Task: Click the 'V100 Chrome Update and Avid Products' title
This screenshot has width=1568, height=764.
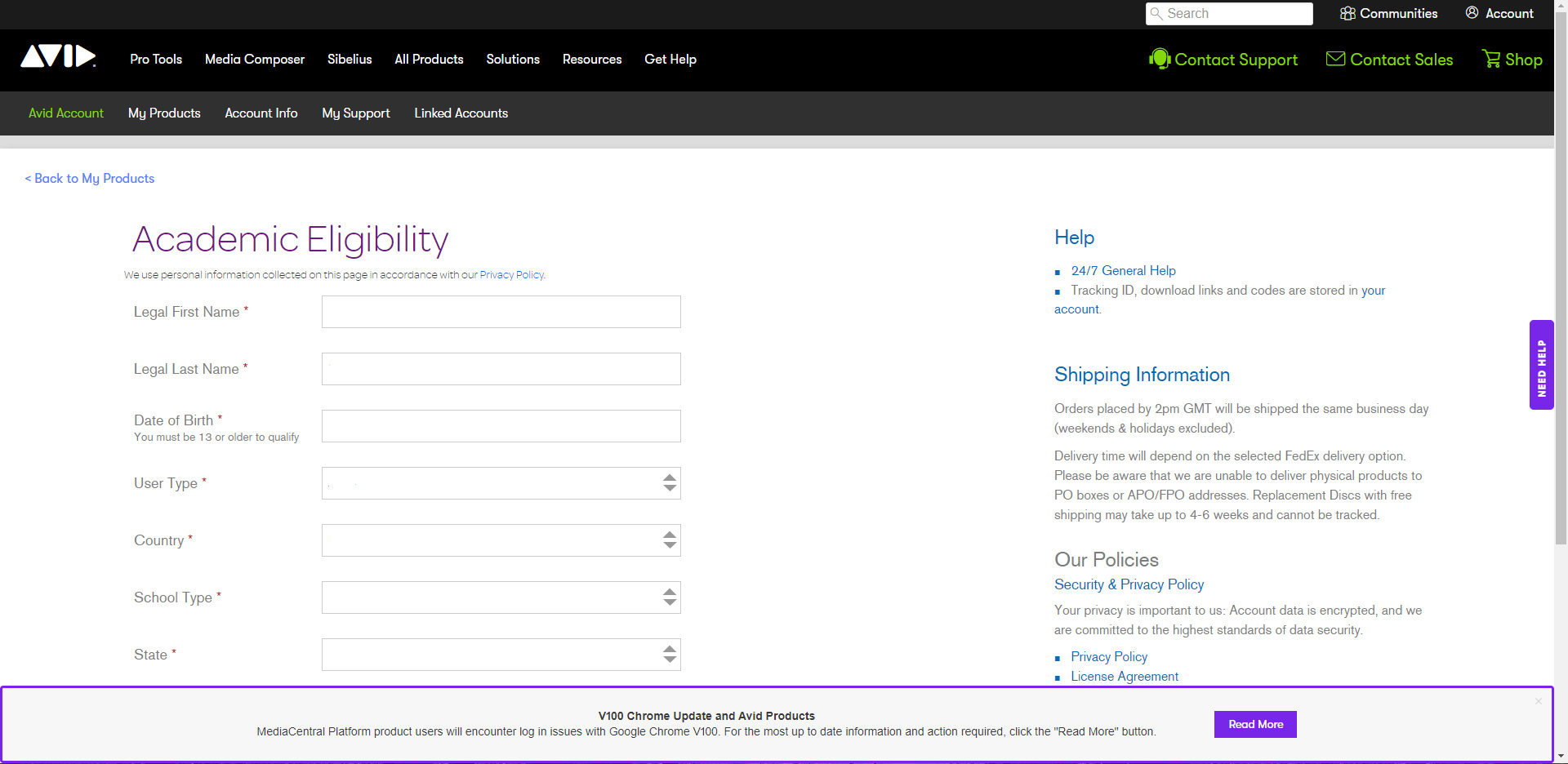Action: click(706, 716)
